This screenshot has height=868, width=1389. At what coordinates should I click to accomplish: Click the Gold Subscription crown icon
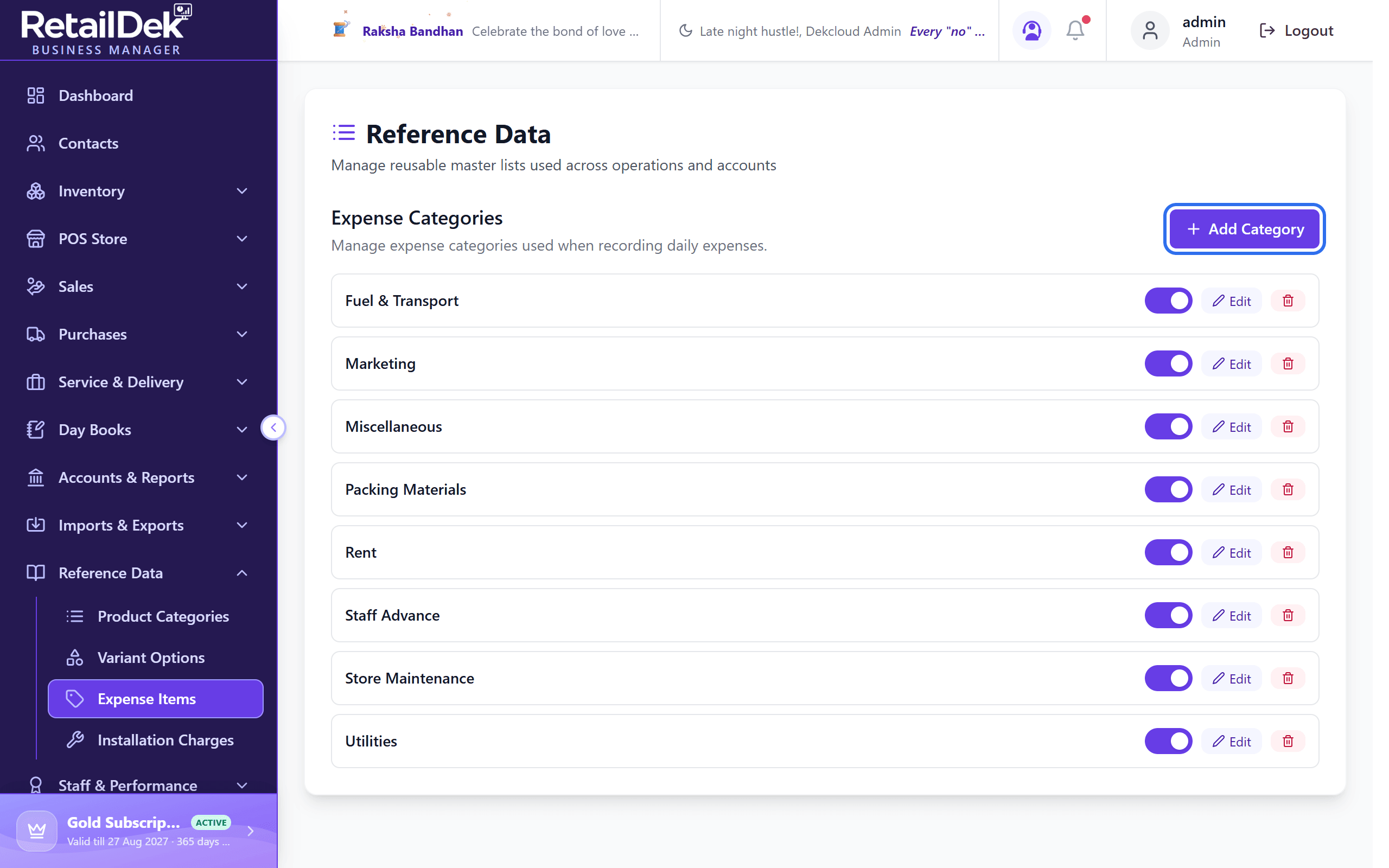(37, 830)
